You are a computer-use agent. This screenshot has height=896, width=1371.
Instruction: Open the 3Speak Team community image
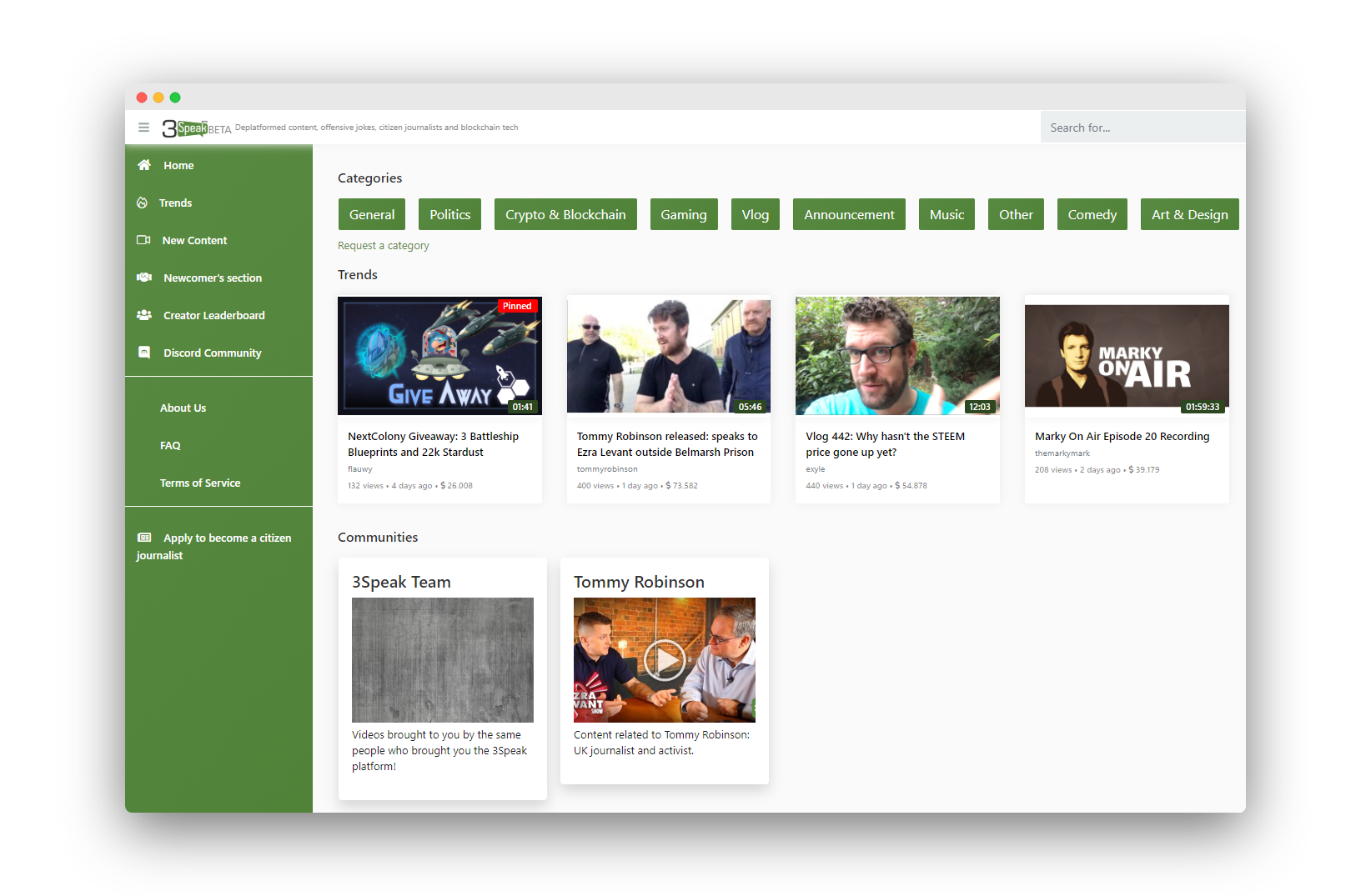click(443, 660)
